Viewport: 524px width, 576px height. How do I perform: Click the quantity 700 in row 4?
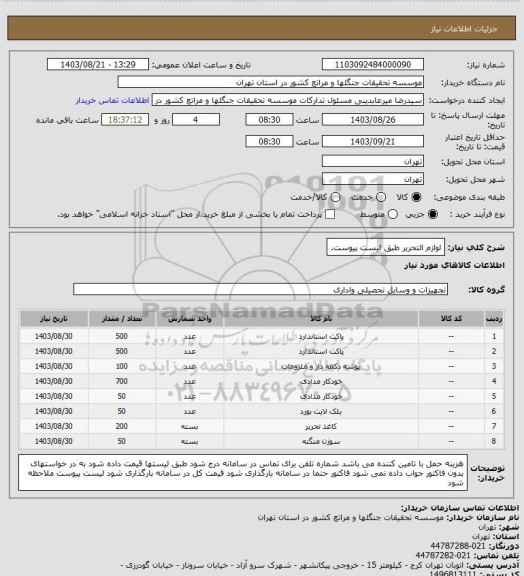pyautogui.click(x=122, y=381)
